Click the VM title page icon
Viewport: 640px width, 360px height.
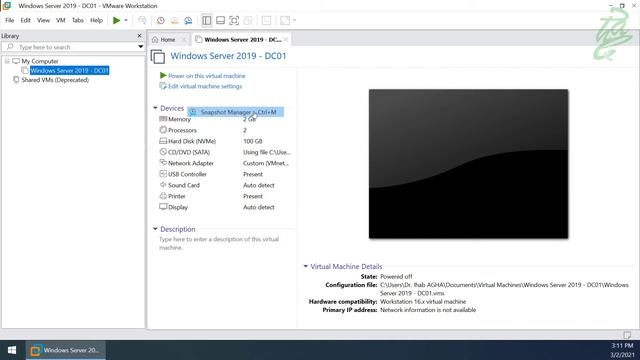158,56
